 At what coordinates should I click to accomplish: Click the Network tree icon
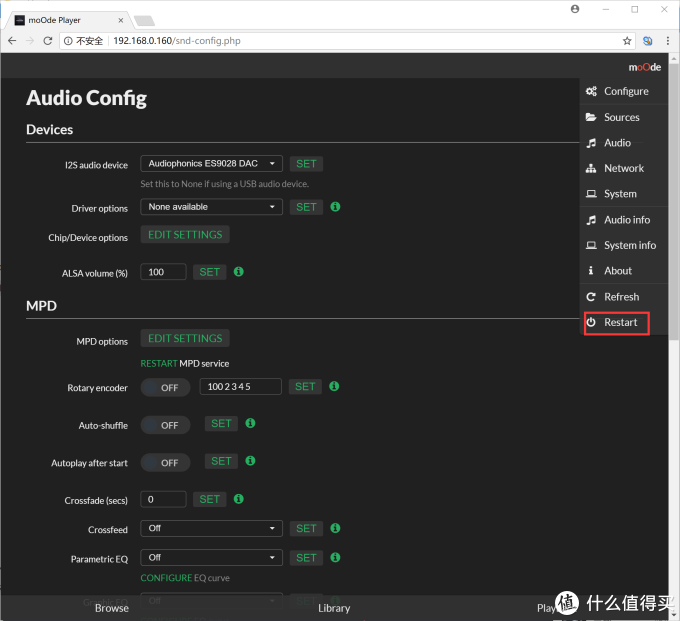pyautogui.click(x=591, y=168)
